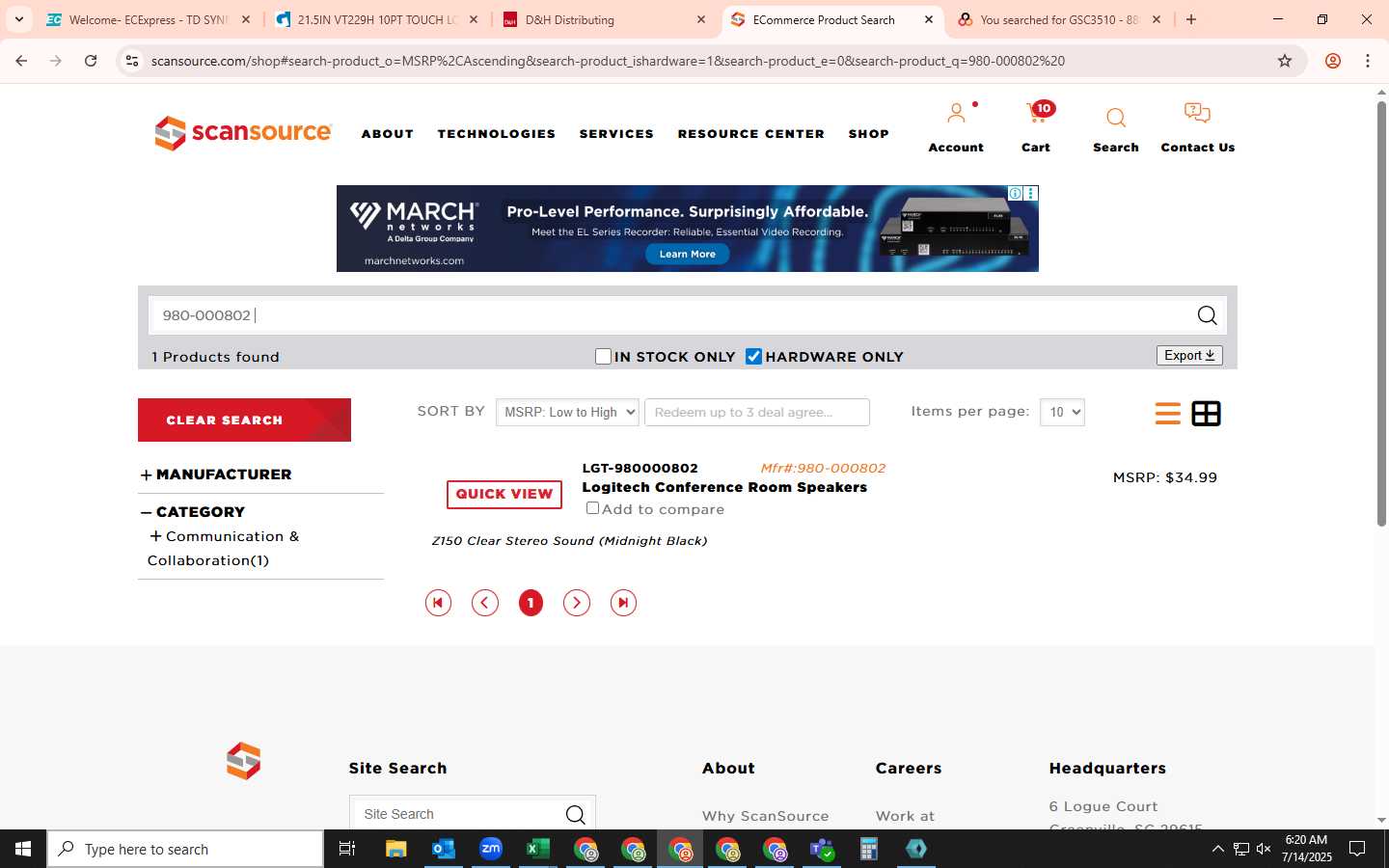Open the TECHNOLOGIES menu
1389x868 pixels.
[x=497, y=134]
